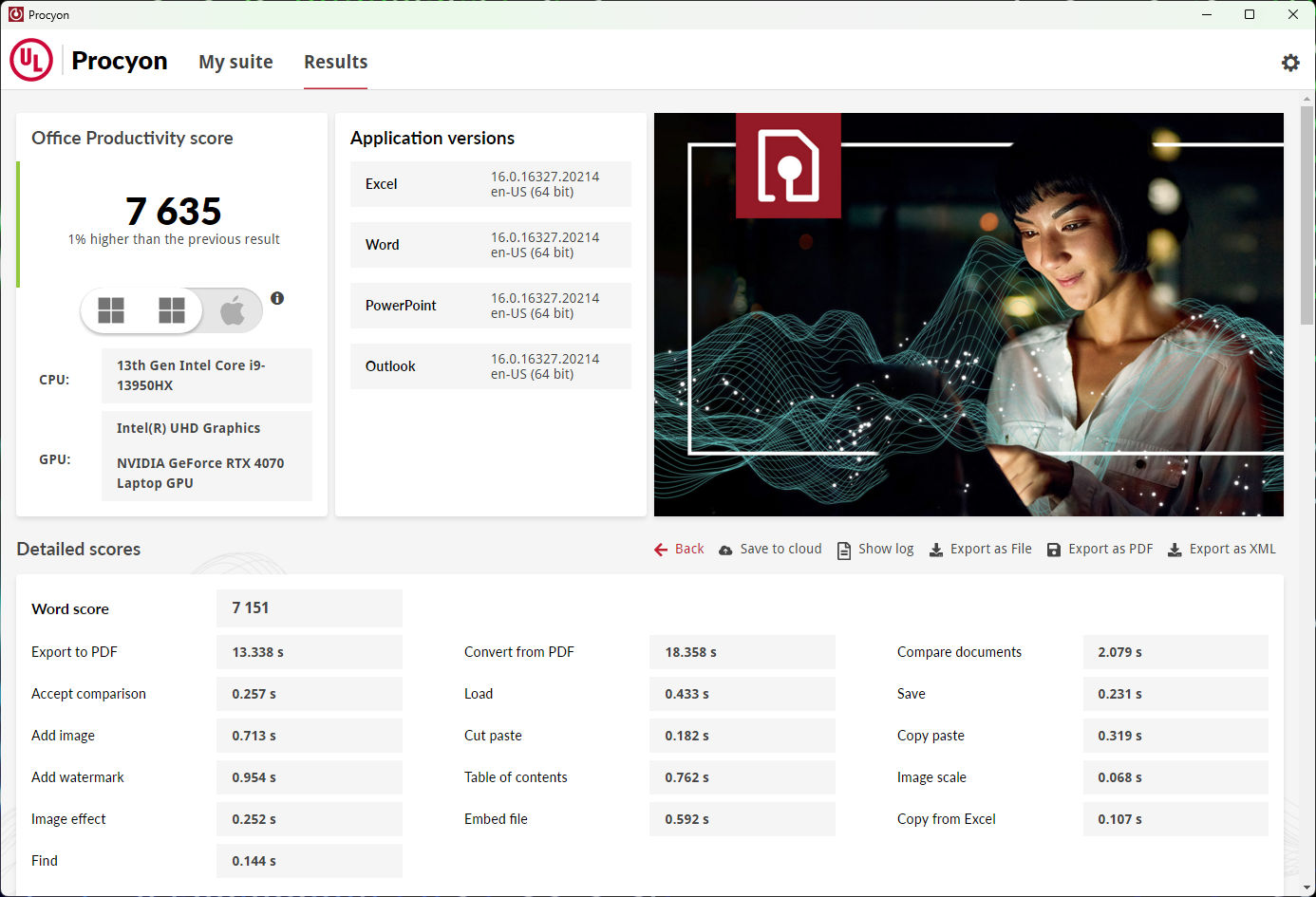Click the "Procyon" app name in the header
The height and width of the screenshot is (897, 1316).
tap(120, 61)
